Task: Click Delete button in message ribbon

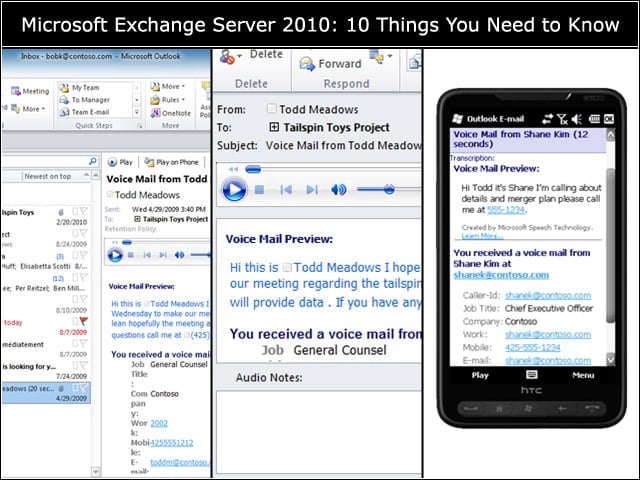Action: 266,54
